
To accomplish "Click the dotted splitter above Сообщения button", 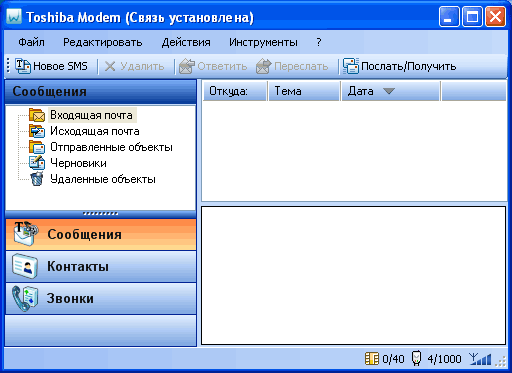I will point(100,214).
